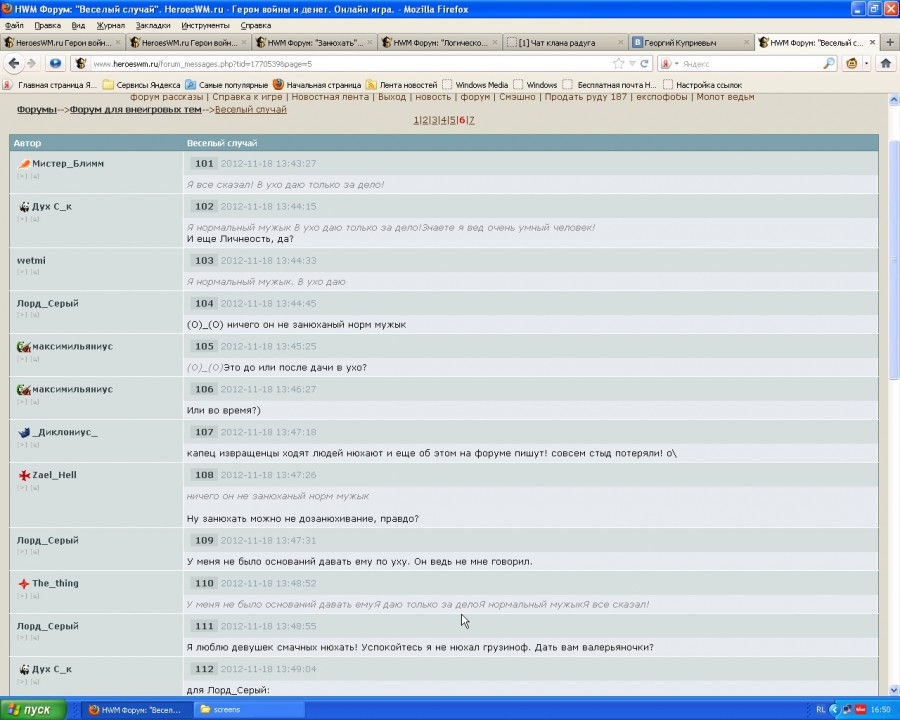The width and height of the screenshot is (900, 720).
Task: Open the Закладки menu
Action: [152, 25]
